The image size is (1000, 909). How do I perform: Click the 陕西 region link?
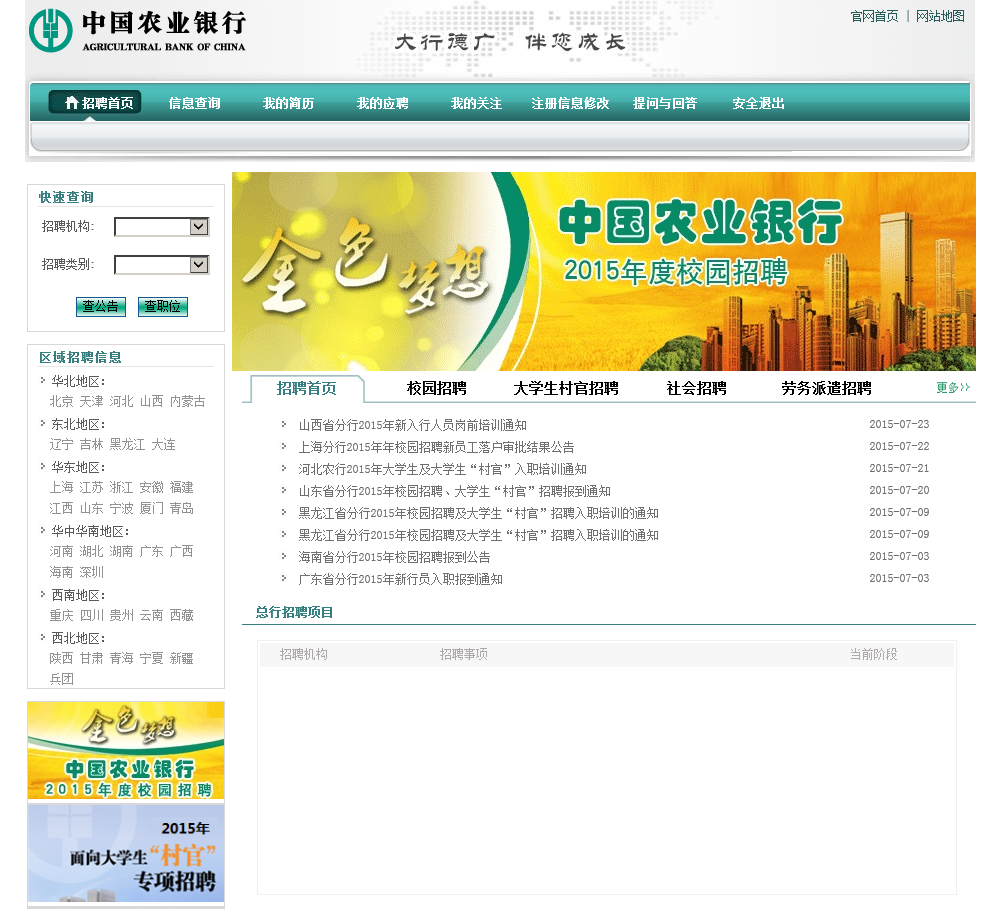[x=61, y=658]
